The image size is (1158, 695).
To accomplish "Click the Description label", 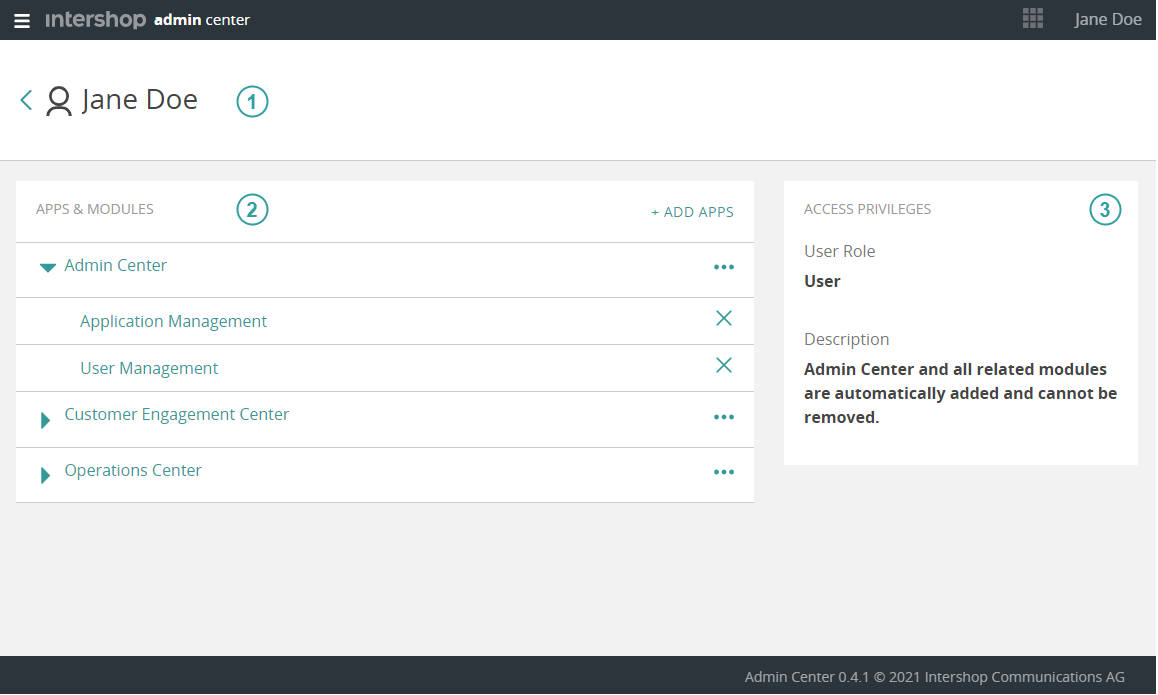I will [x=846, y=339].
